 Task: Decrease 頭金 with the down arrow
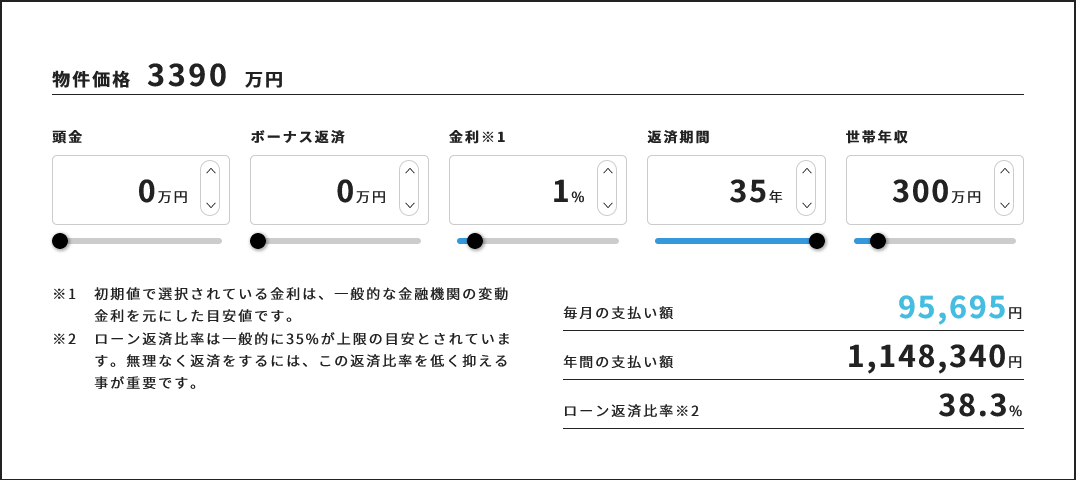[x=210, y=205]
